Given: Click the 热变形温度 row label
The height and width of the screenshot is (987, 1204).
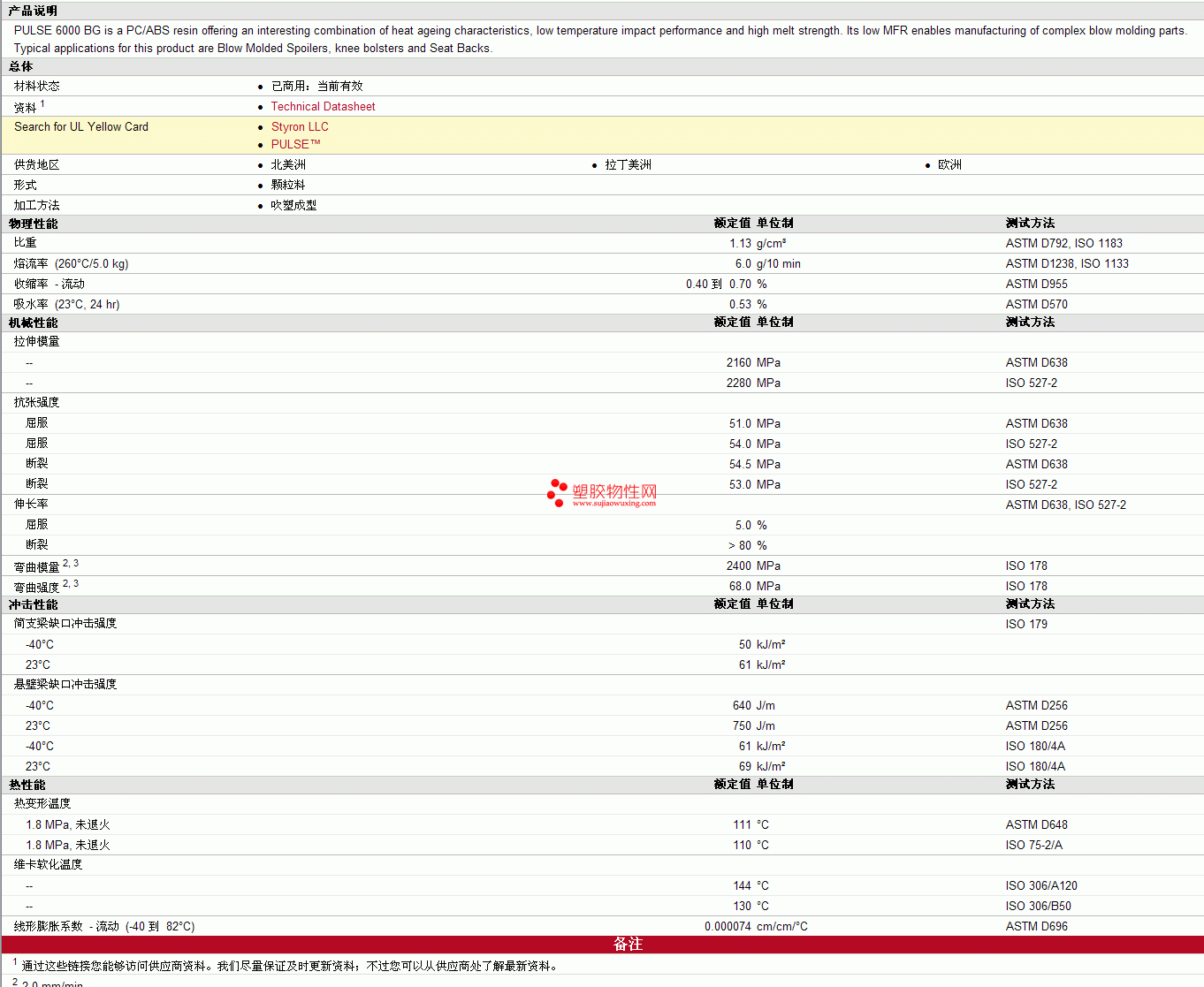Looking at the screenshot, I should click(x=42, y=803).
